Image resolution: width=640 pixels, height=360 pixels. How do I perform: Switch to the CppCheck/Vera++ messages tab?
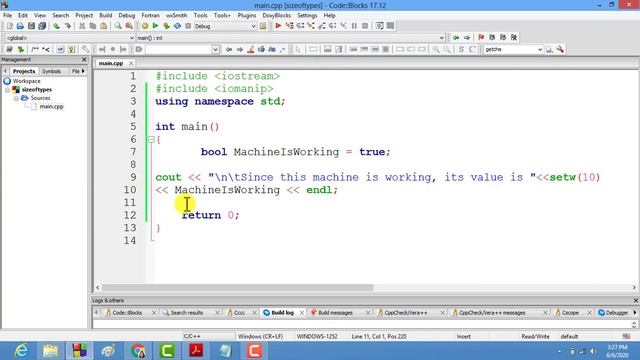click(x=492, y=313)
